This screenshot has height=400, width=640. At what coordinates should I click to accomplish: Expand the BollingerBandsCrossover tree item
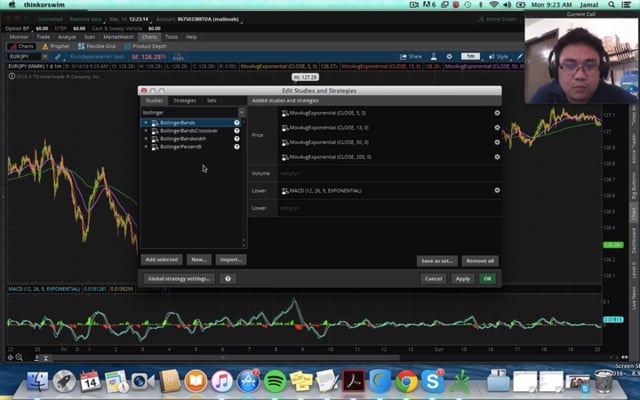(x=146, y=130)
